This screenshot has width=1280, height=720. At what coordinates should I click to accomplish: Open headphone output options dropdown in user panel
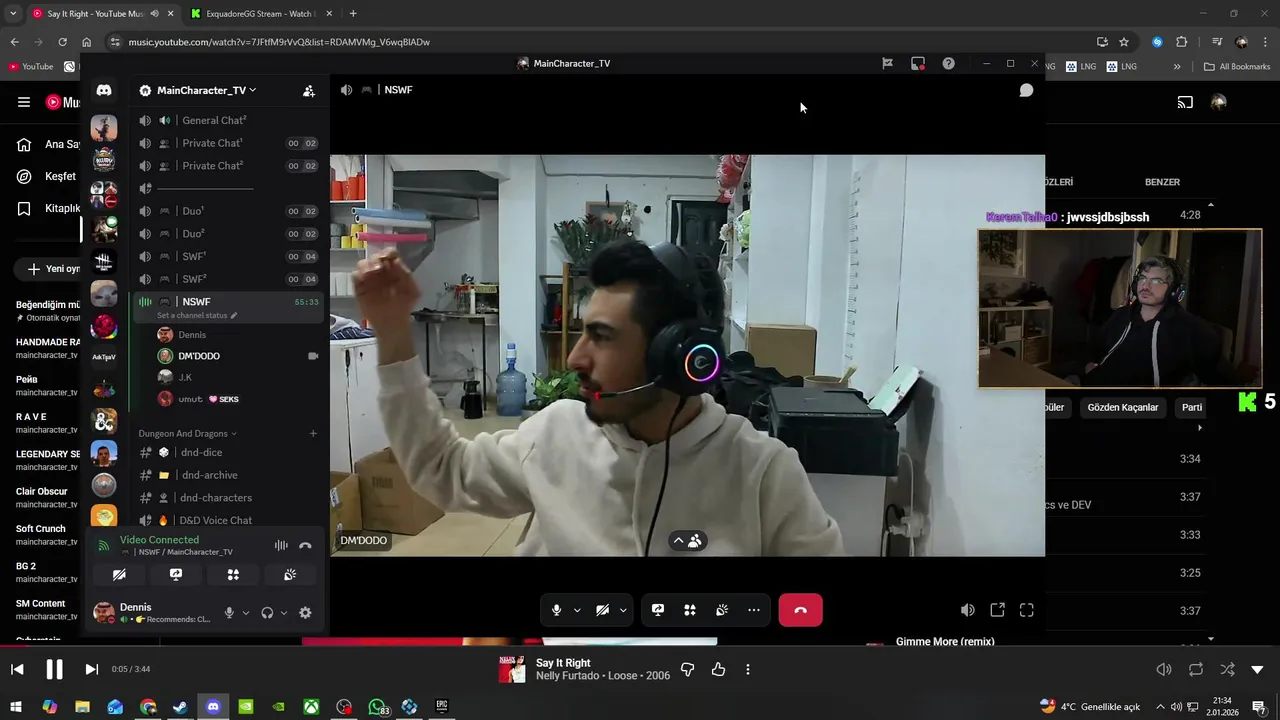[284, 613]
